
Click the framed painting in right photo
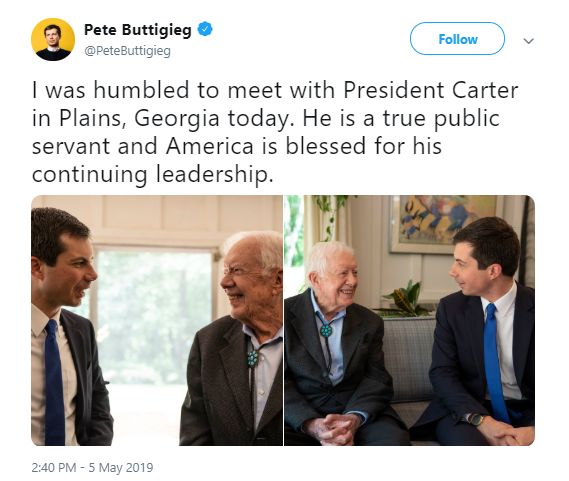pyautogui.click(x=445, y=224)
